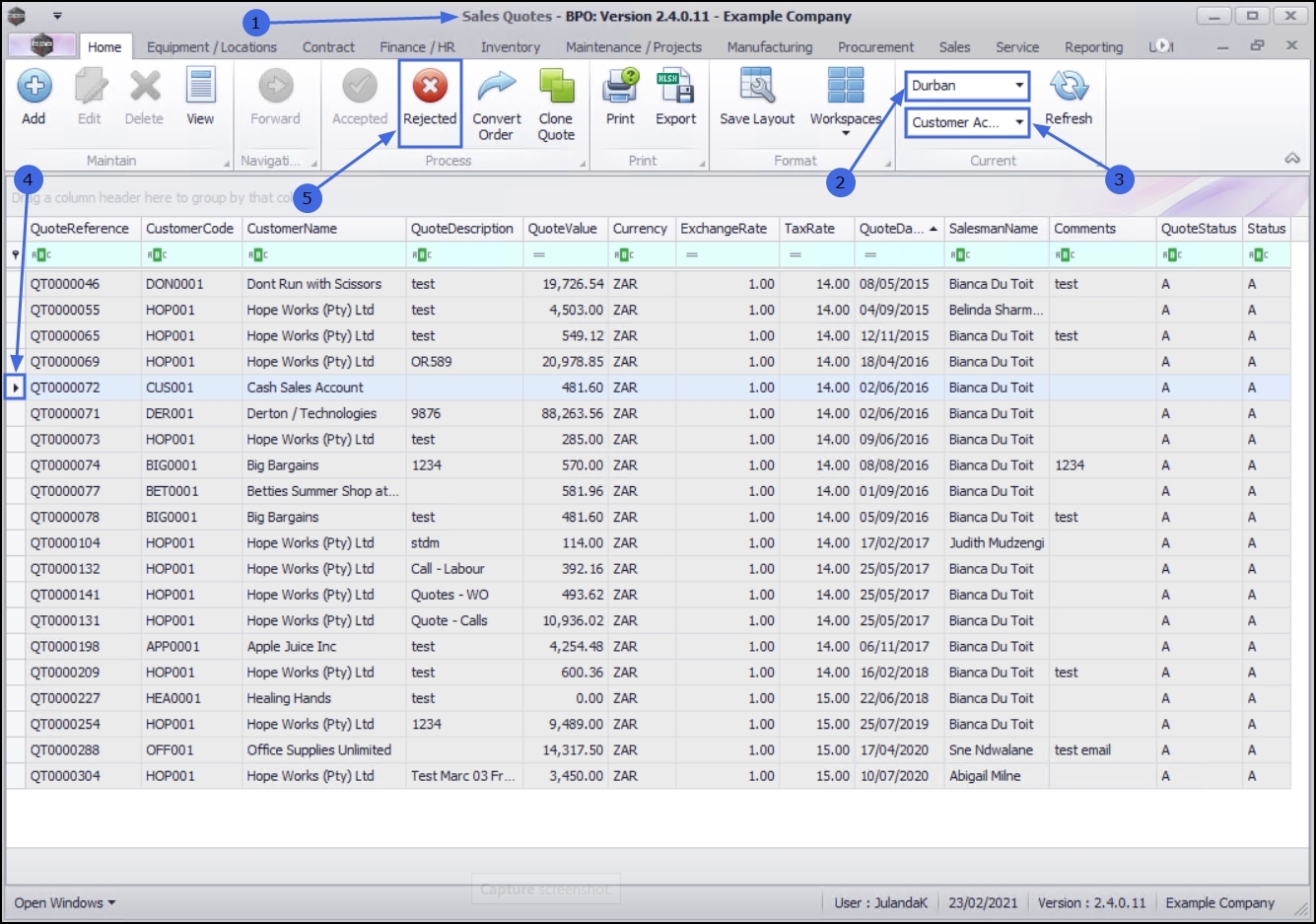Open the Maintenance / Projects tab
Screen dimensions: 1316x924
(634, 46)
